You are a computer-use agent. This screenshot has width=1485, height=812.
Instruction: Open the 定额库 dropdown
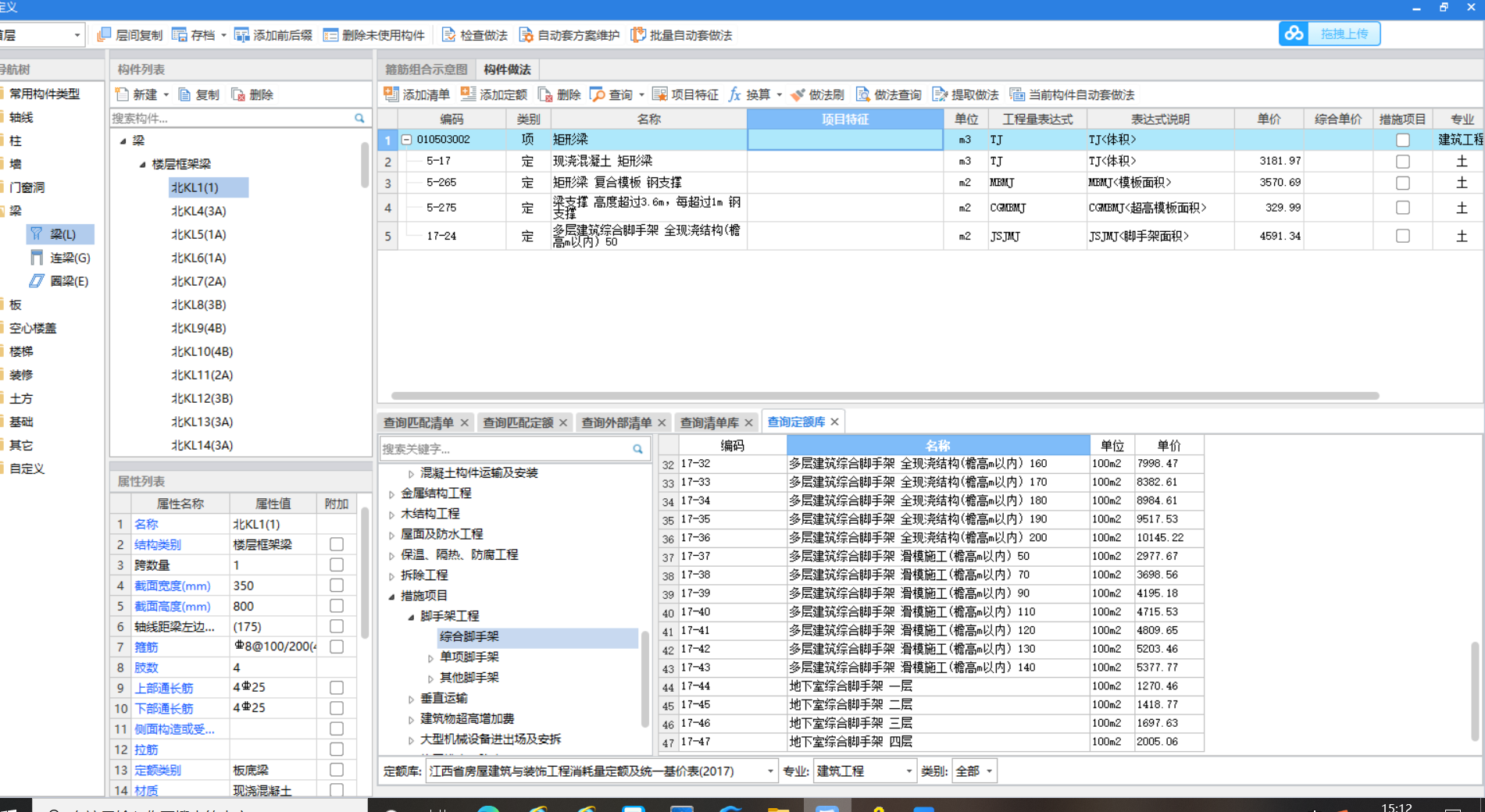[x=770, y=771]
